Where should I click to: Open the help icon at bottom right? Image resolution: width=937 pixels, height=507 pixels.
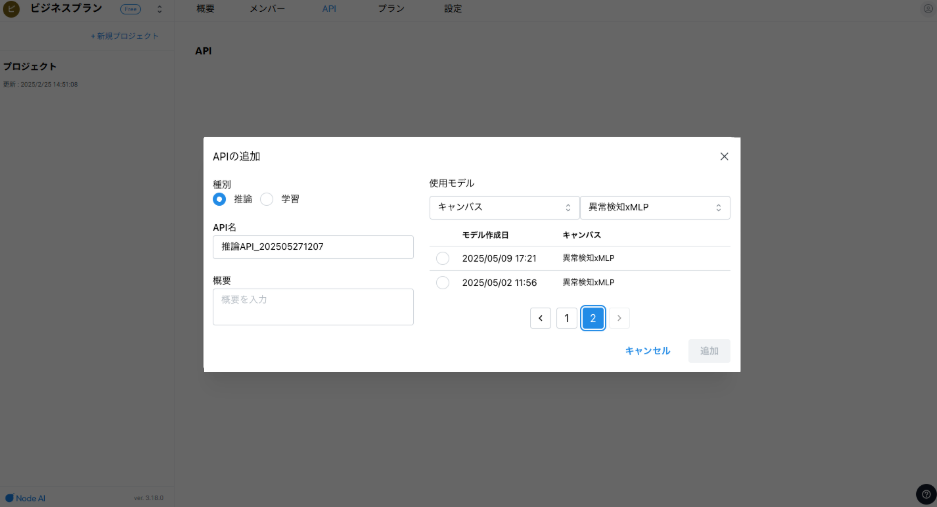pos(926,494)
